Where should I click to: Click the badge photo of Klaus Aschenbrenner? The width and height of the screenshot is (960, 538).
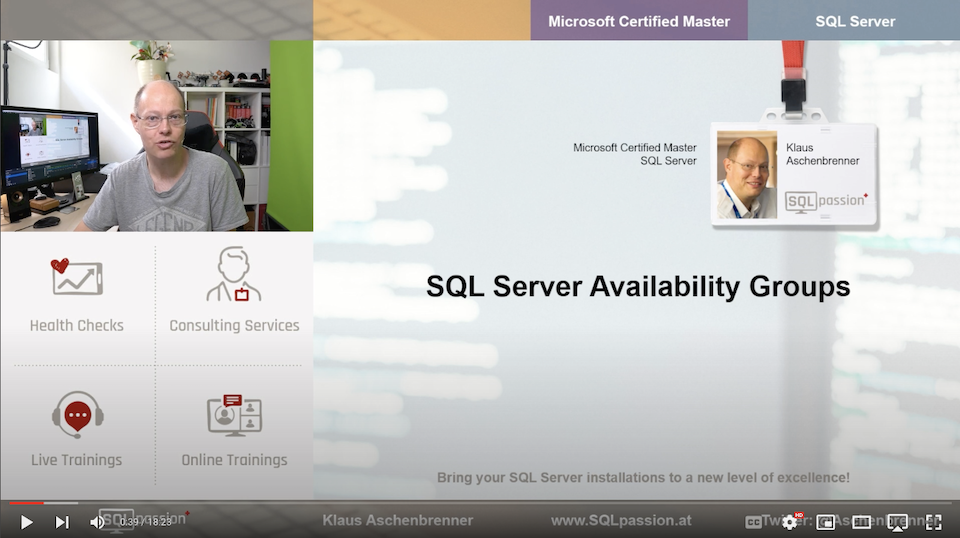(747, 174)
